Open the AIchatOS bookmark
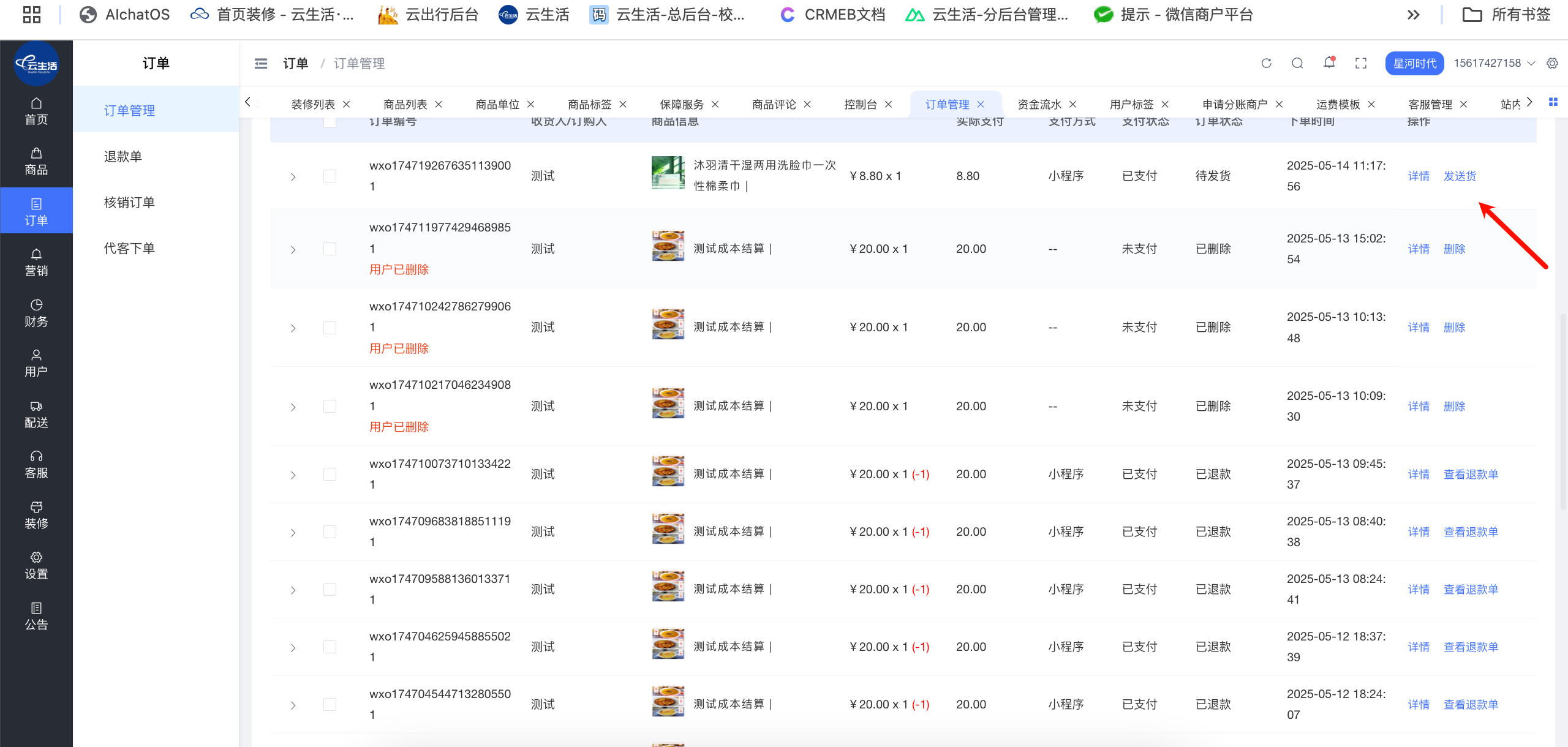1568x747 pixels. [x=125, y=15]
